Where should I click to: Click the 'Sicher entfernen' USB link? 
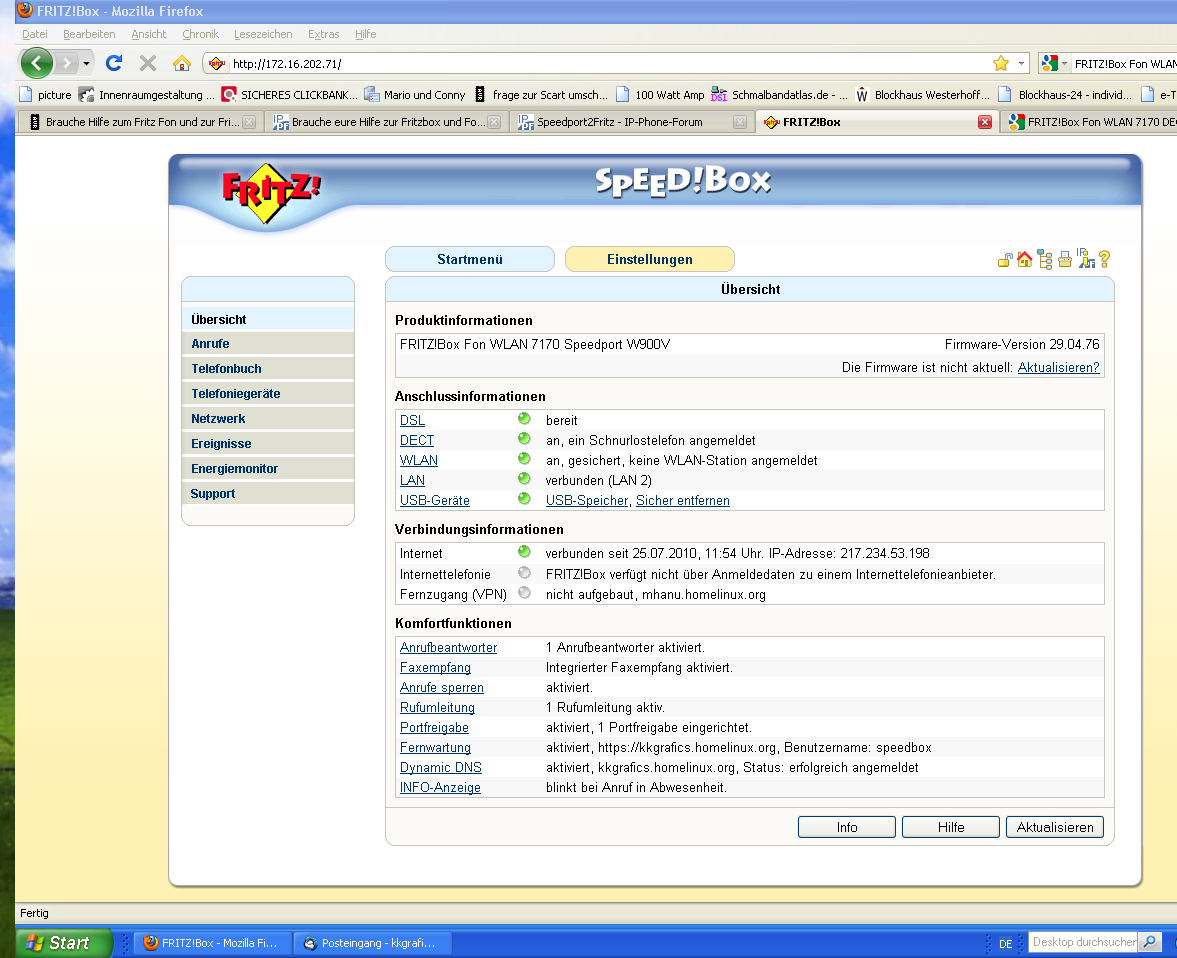tap(683, 500)
